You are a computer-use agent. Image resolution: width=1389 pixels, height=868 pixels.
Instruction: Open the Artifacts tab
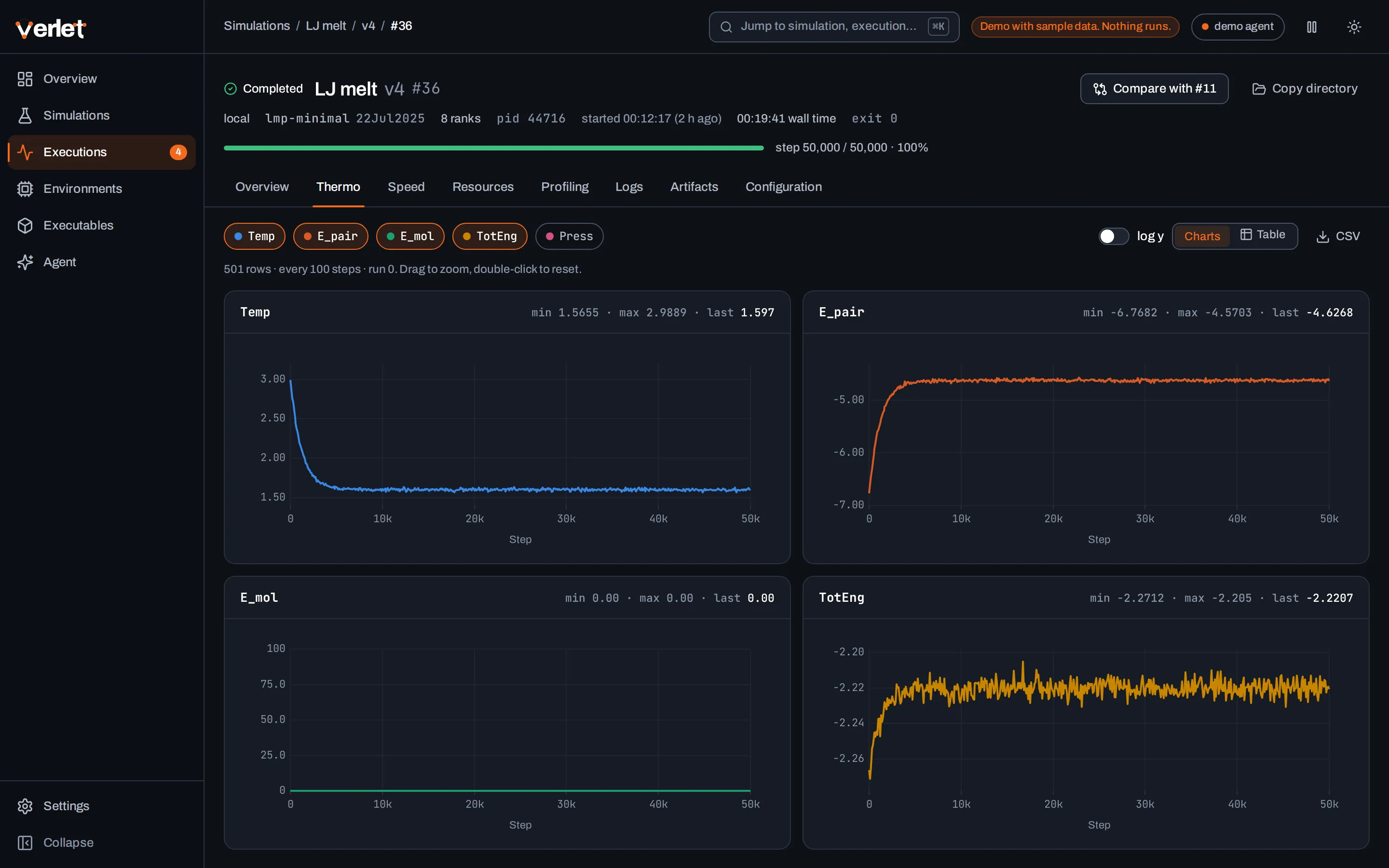694,187
